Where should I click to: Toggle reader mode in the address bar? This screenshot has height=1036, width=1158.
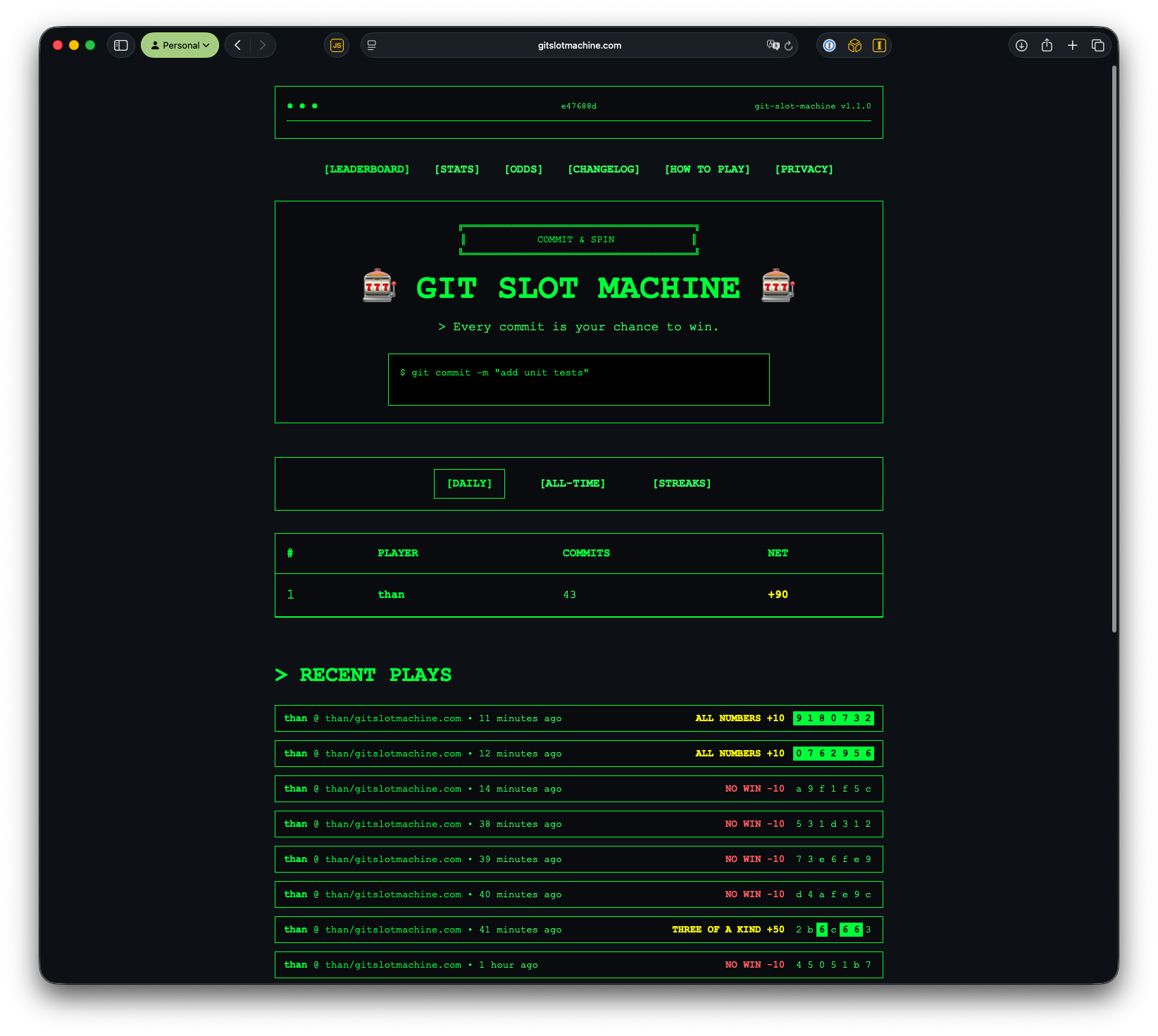(x=371, y=45)
